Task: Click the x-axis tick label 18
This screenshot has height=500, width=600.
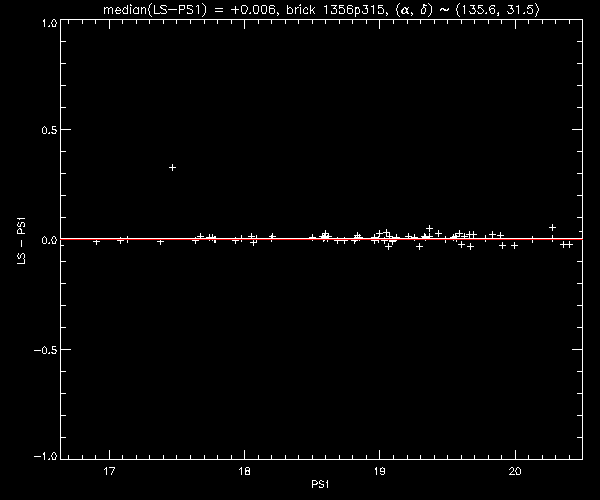Action: click(x=245, y=471)
